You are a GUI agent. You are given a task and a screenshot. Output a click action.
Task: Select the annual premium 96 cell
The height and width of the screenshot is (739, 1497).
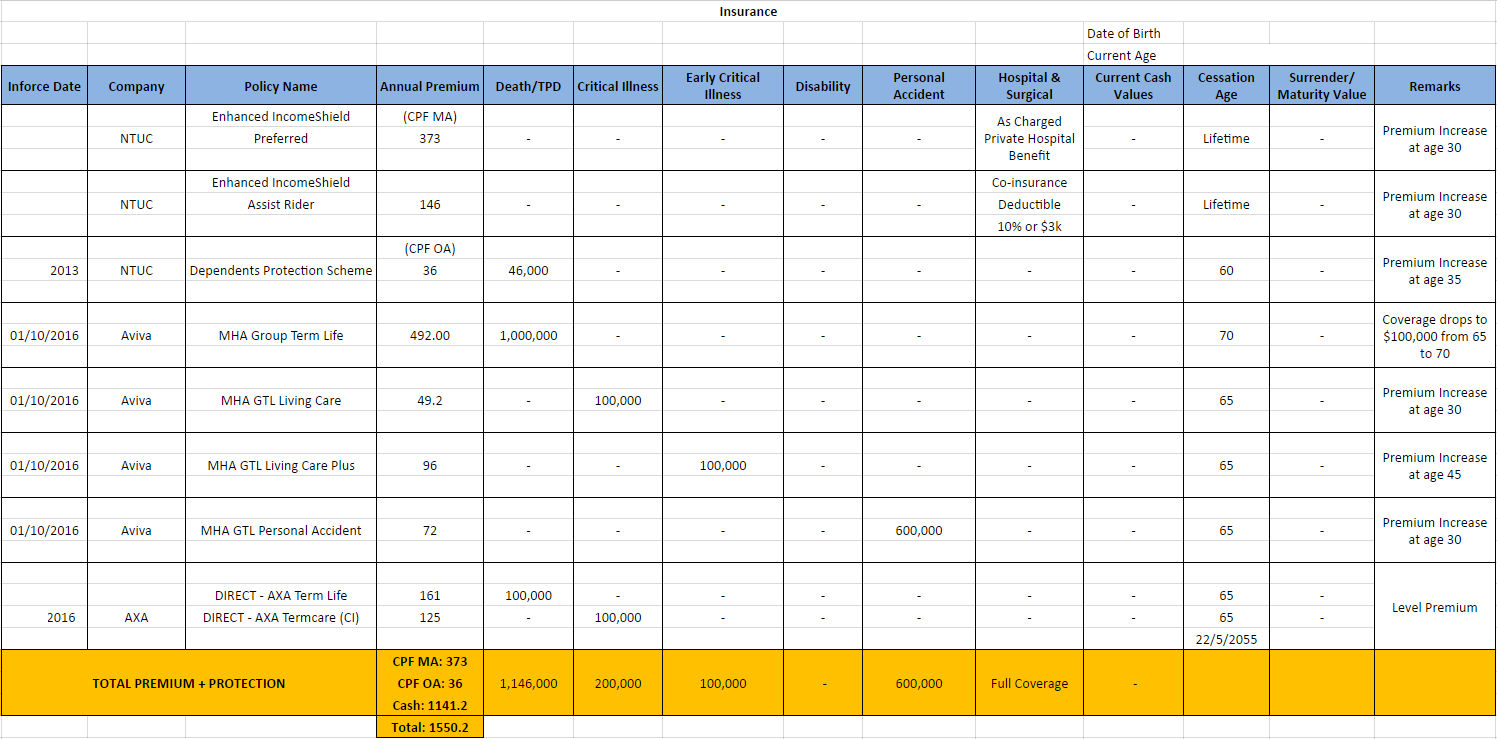tap(430, 465)
